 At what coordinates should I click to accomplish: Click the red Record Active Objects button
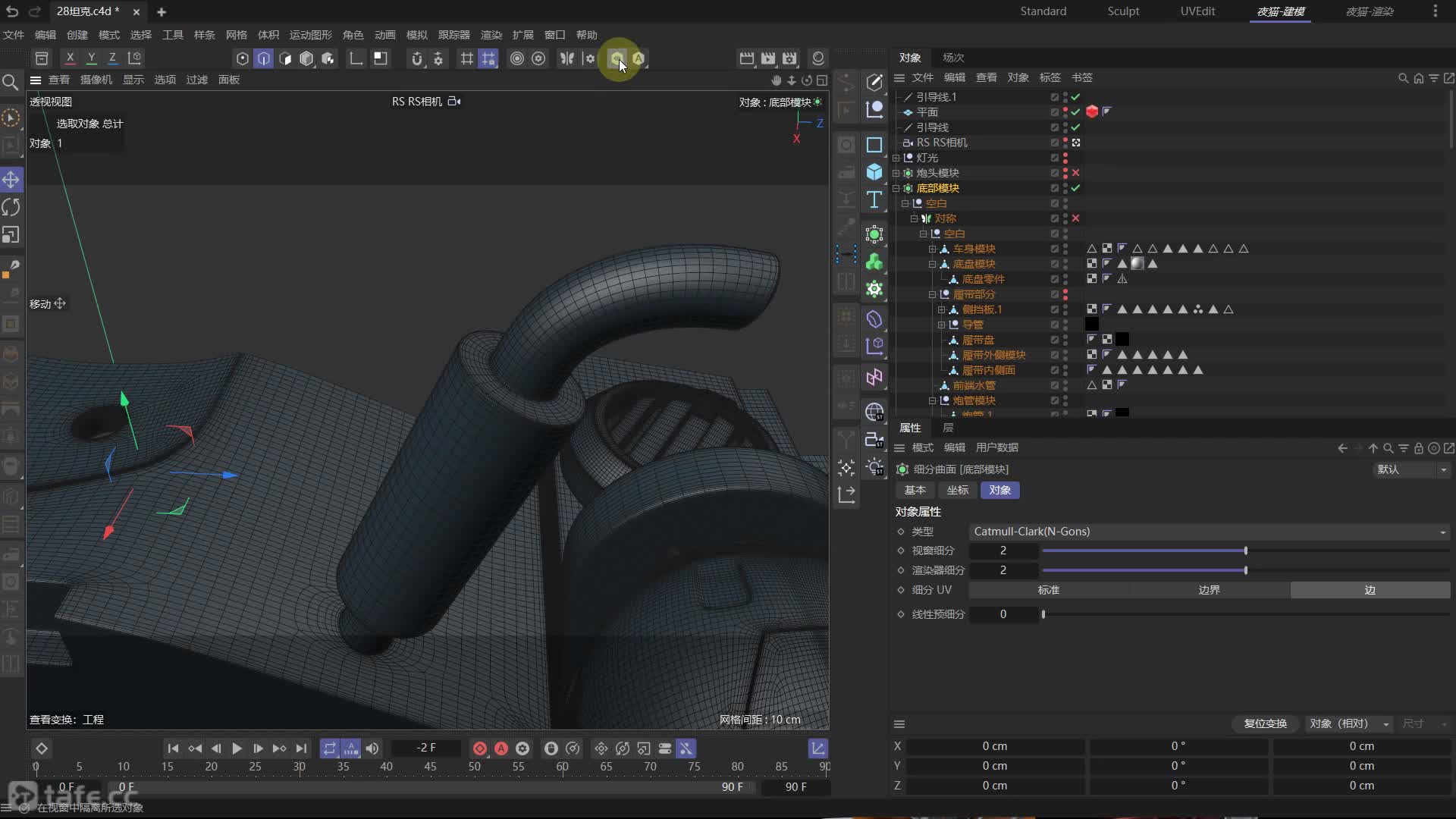point(480,748)
